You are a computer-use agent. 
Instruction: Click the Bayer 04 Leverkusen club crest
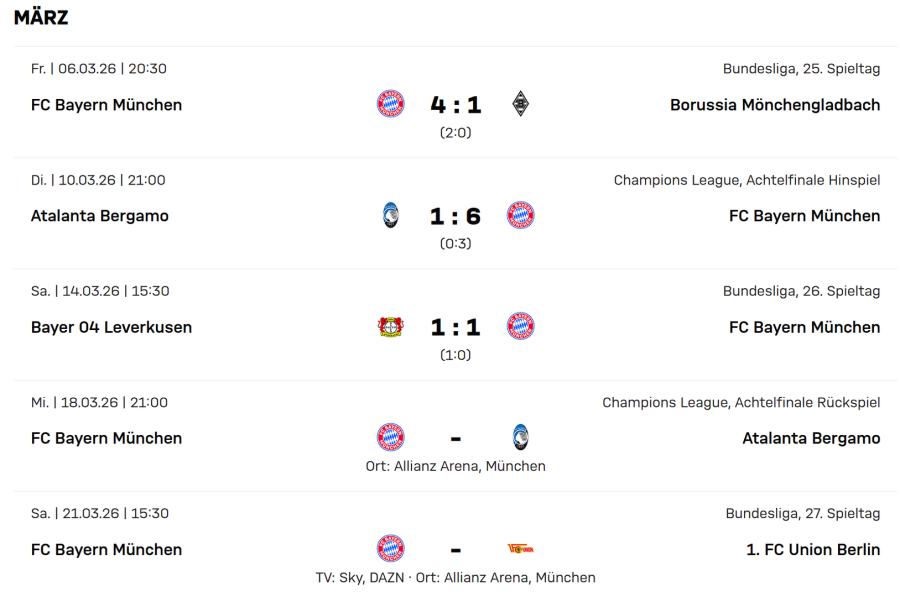391,327
